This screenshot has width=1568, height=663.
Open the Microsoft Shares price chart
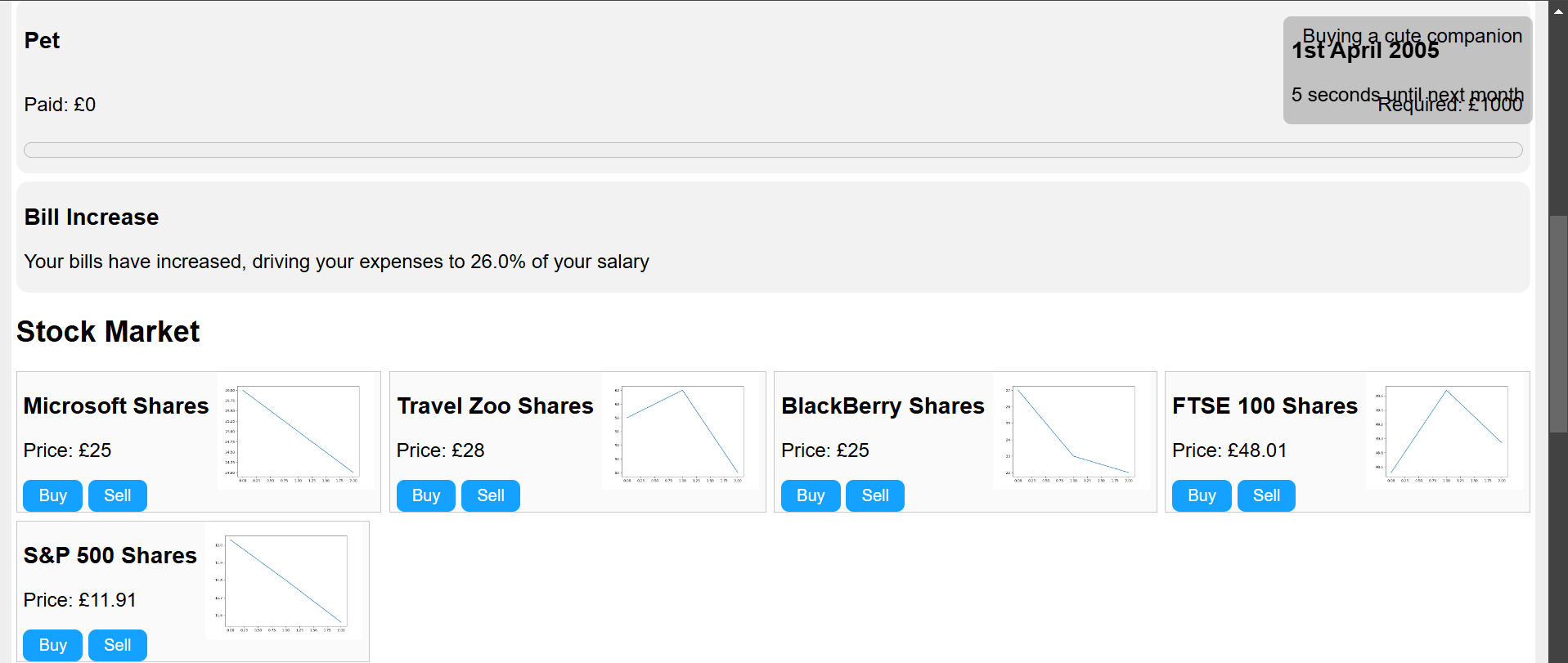click(296, 432)
